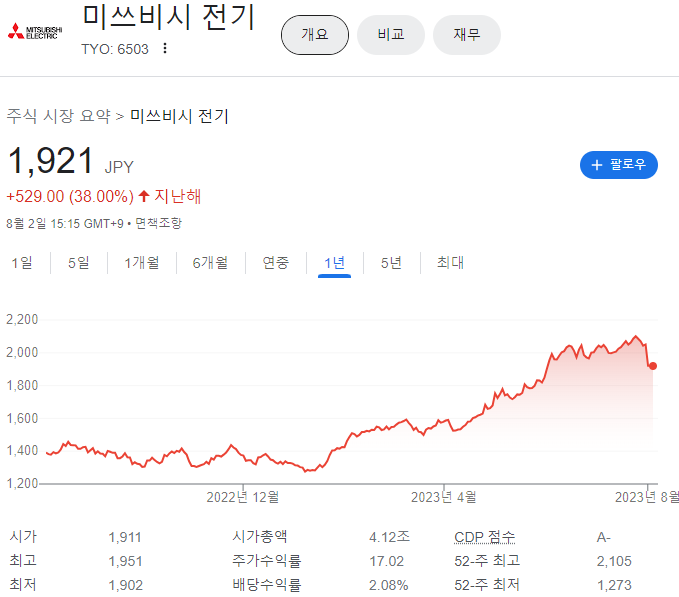Switch chart to 6개월 range

click(x=210, y=262)
